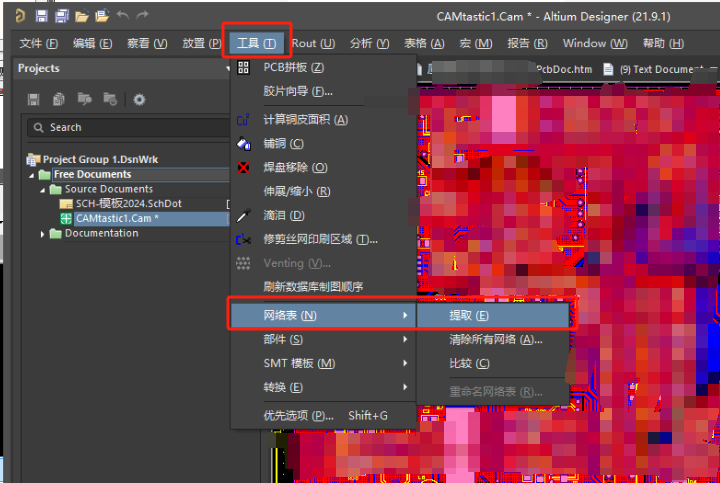Image resolution: width=720 pixels, height=483 pixels.
Task: Collapse the Source Documents folder arrow
Action: [43, 190]
